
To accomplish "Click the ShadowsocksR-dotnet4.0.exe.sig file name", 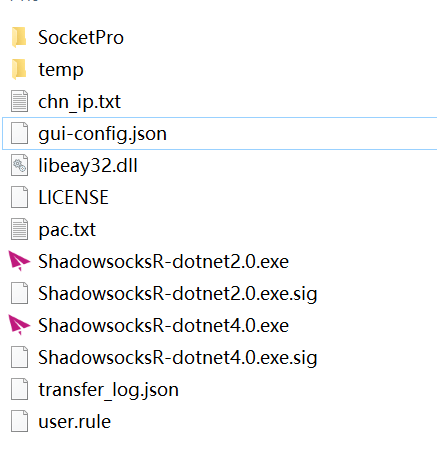I will click(178, 358).
